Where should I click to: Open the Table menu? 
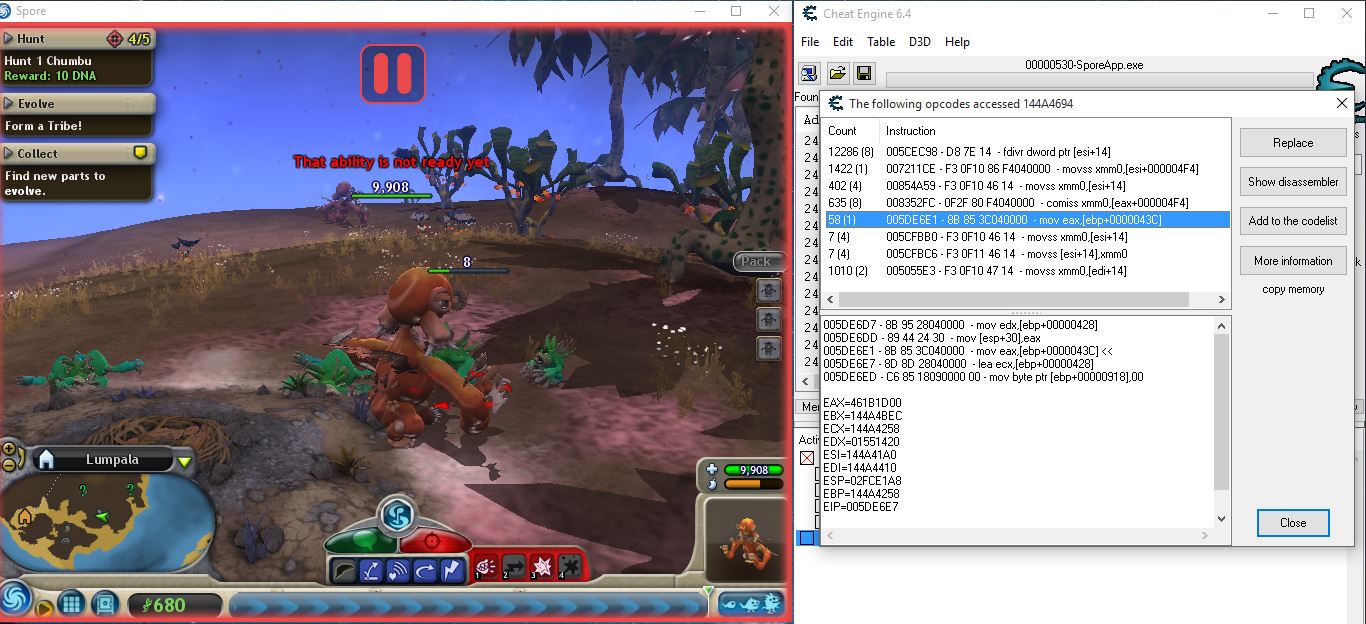click(880, 42)
